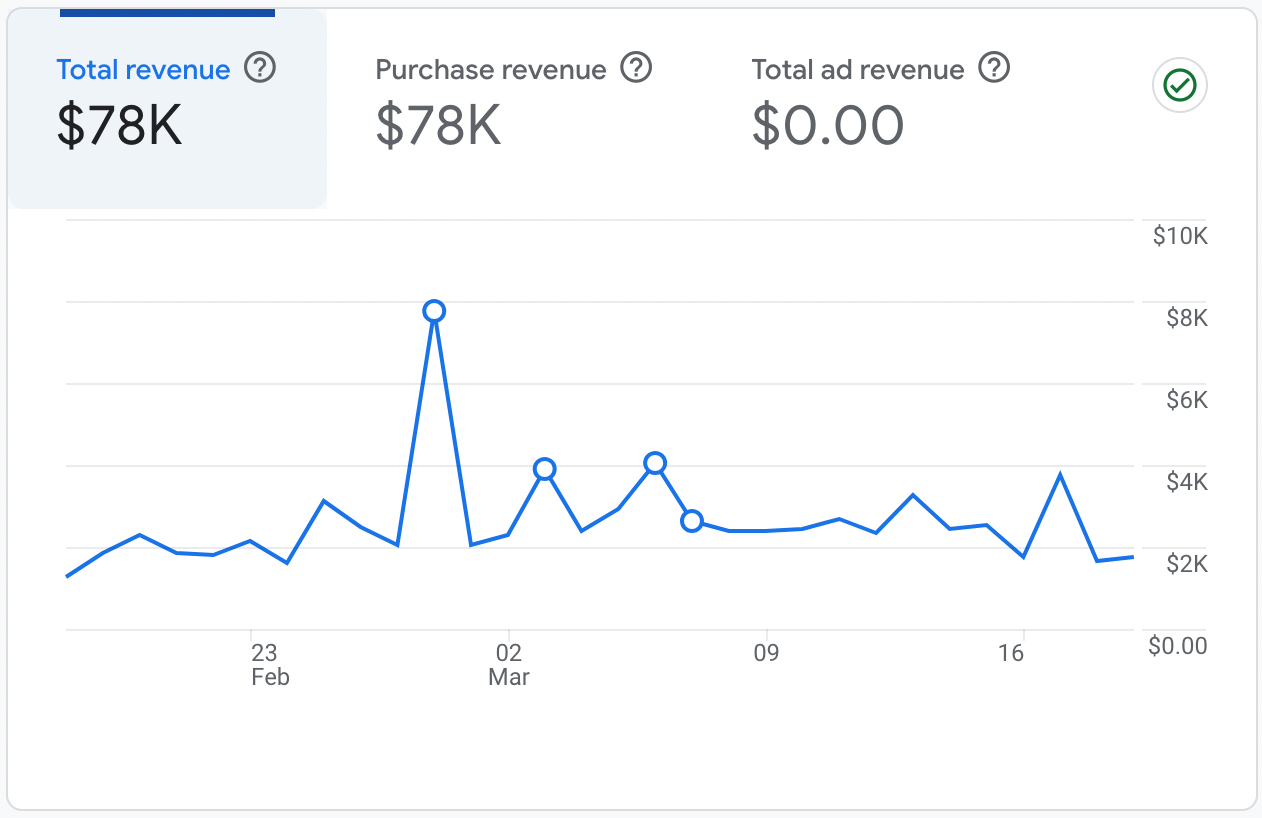The width and height of the screenshot is (1262, 818).
Task: Select the highlighted $8K peak data point
Action: click(434, 311)
